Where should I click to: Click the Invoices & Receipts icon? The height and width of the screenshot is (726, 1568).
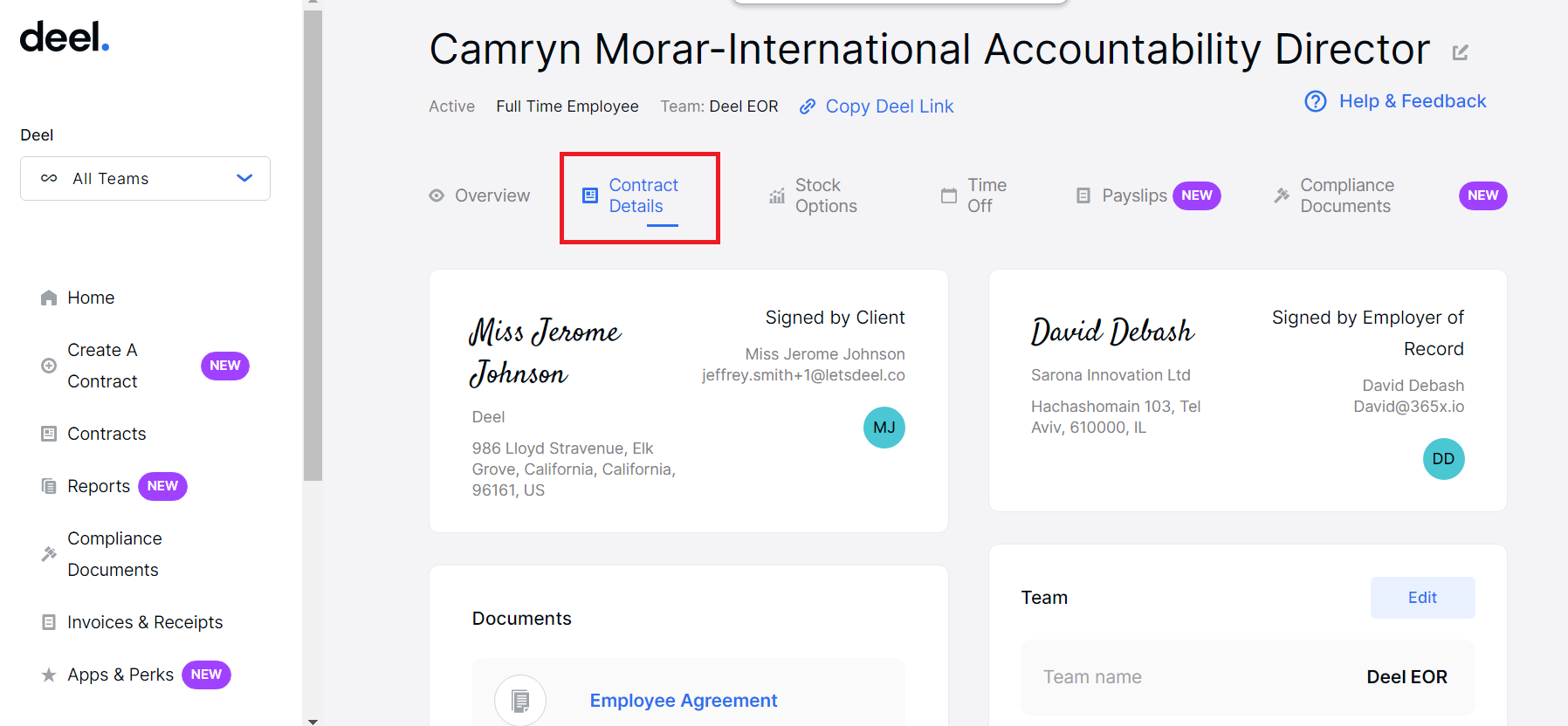[49, 622]
